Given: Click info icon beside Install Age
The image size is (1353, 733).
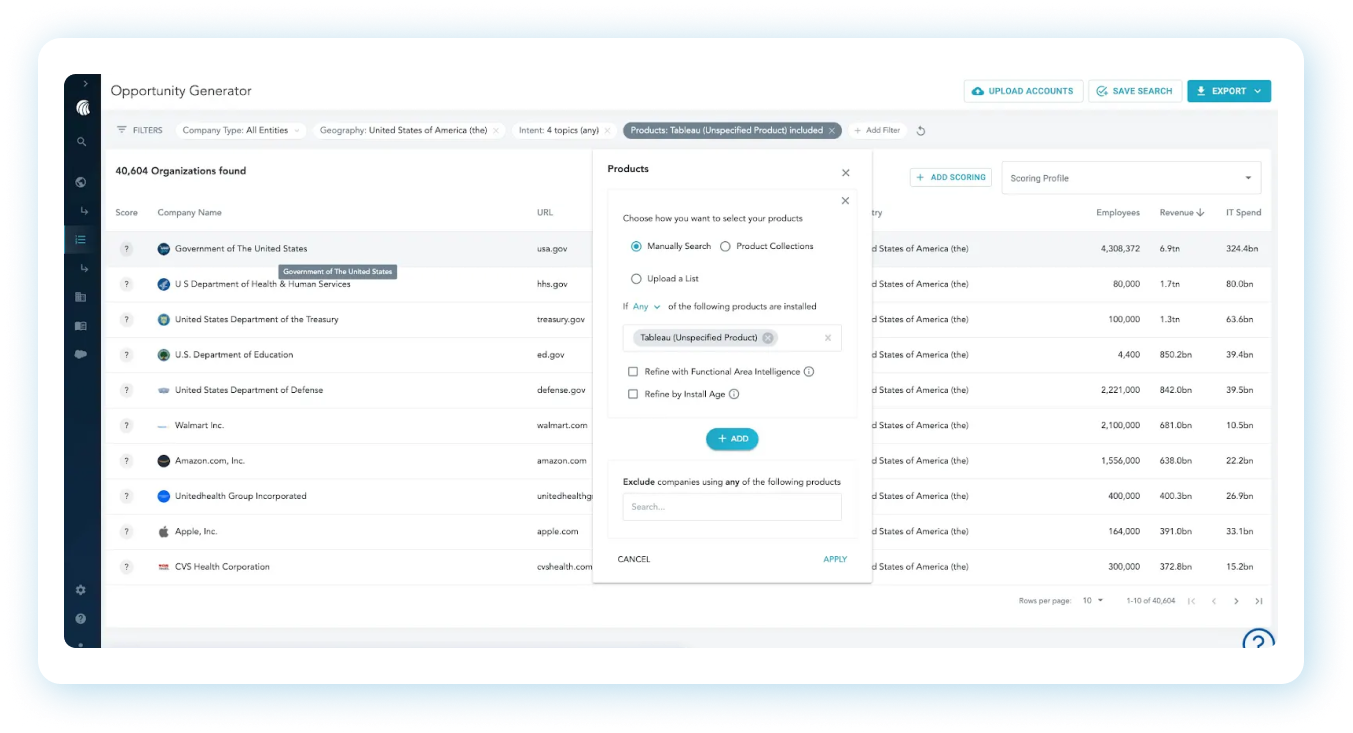Looking at the screenshot, I should [734, 394].
